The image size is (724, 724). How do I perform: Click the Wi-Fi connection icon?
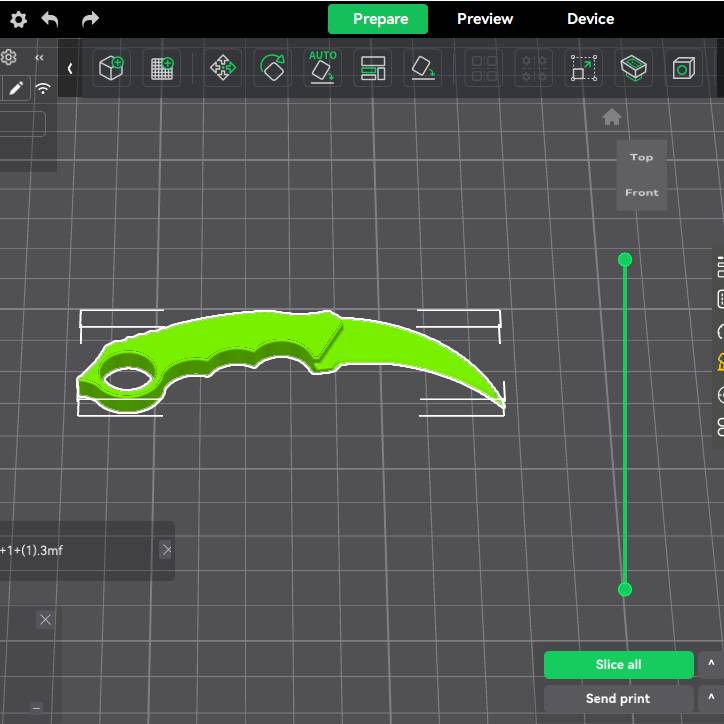pos(43,88)
